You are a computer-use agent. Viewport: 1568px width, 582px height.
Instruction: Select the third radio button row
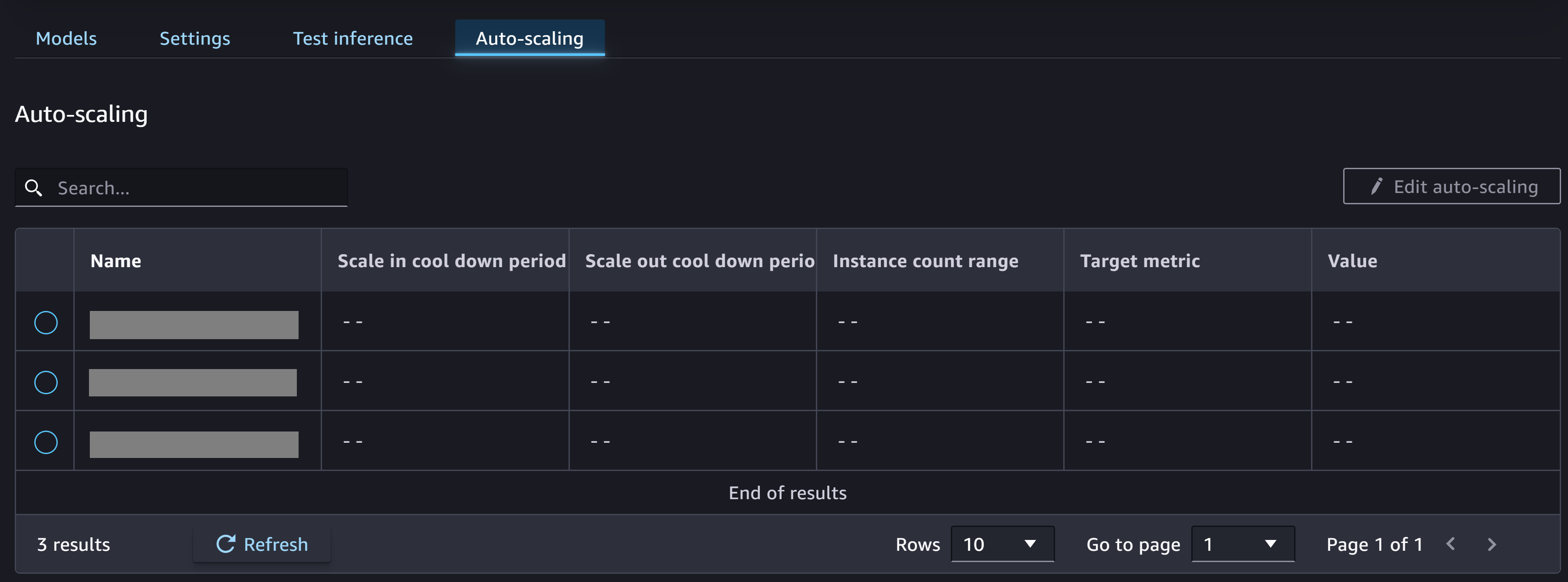[x=45, y=441]
